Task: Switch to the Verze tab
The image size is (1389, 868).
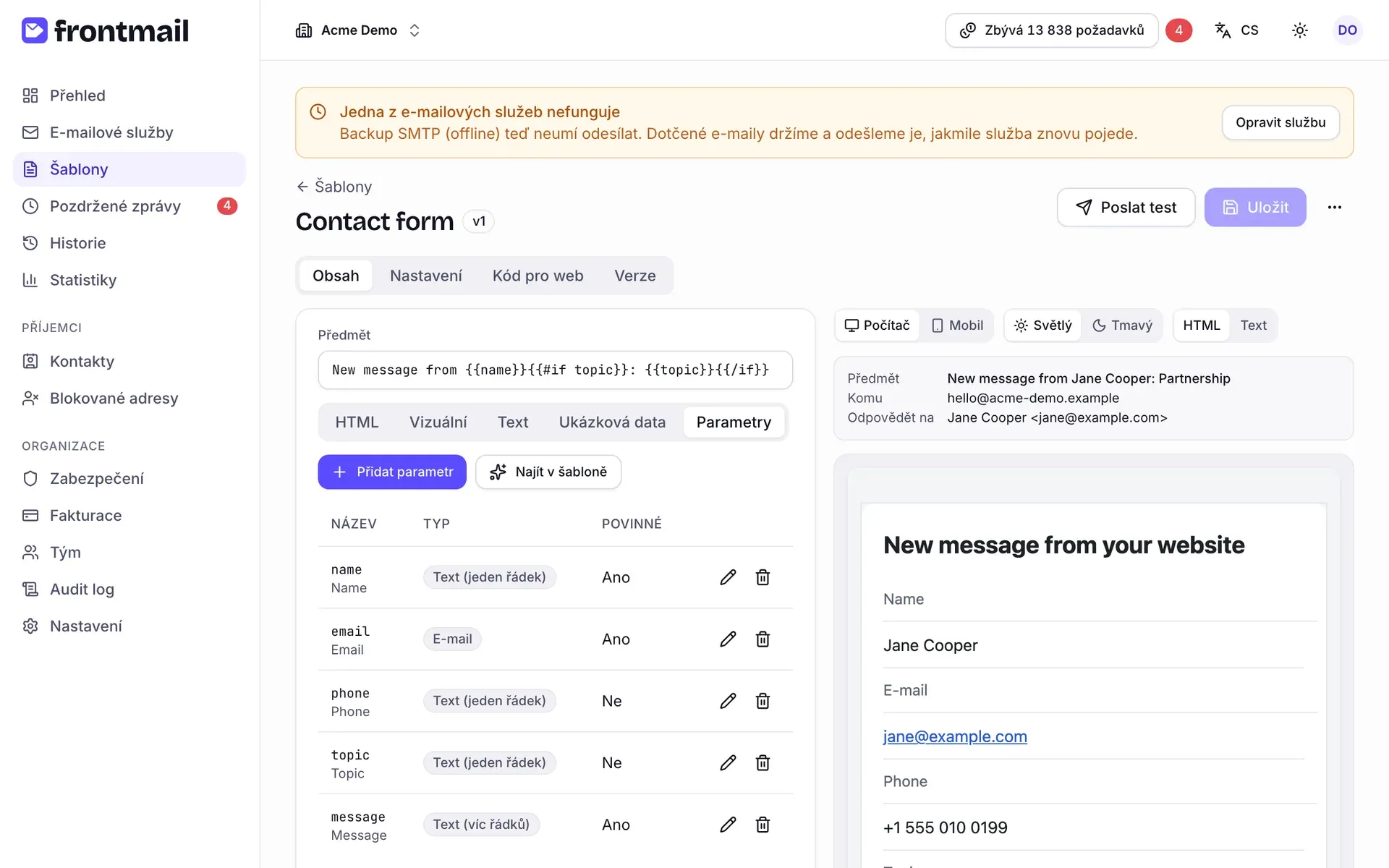Action: click(x=635, y=276)
